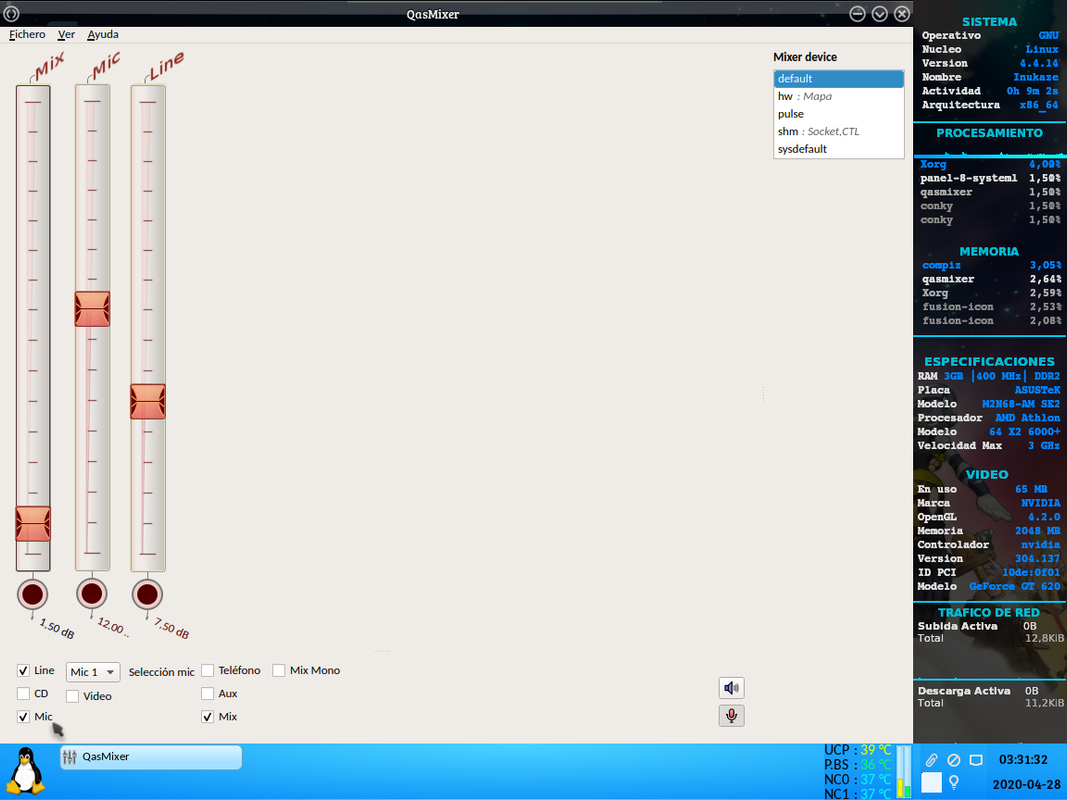Screen dimensions: 1067x800
Task: Click the white square tray icon
Action: pos(931,782)
